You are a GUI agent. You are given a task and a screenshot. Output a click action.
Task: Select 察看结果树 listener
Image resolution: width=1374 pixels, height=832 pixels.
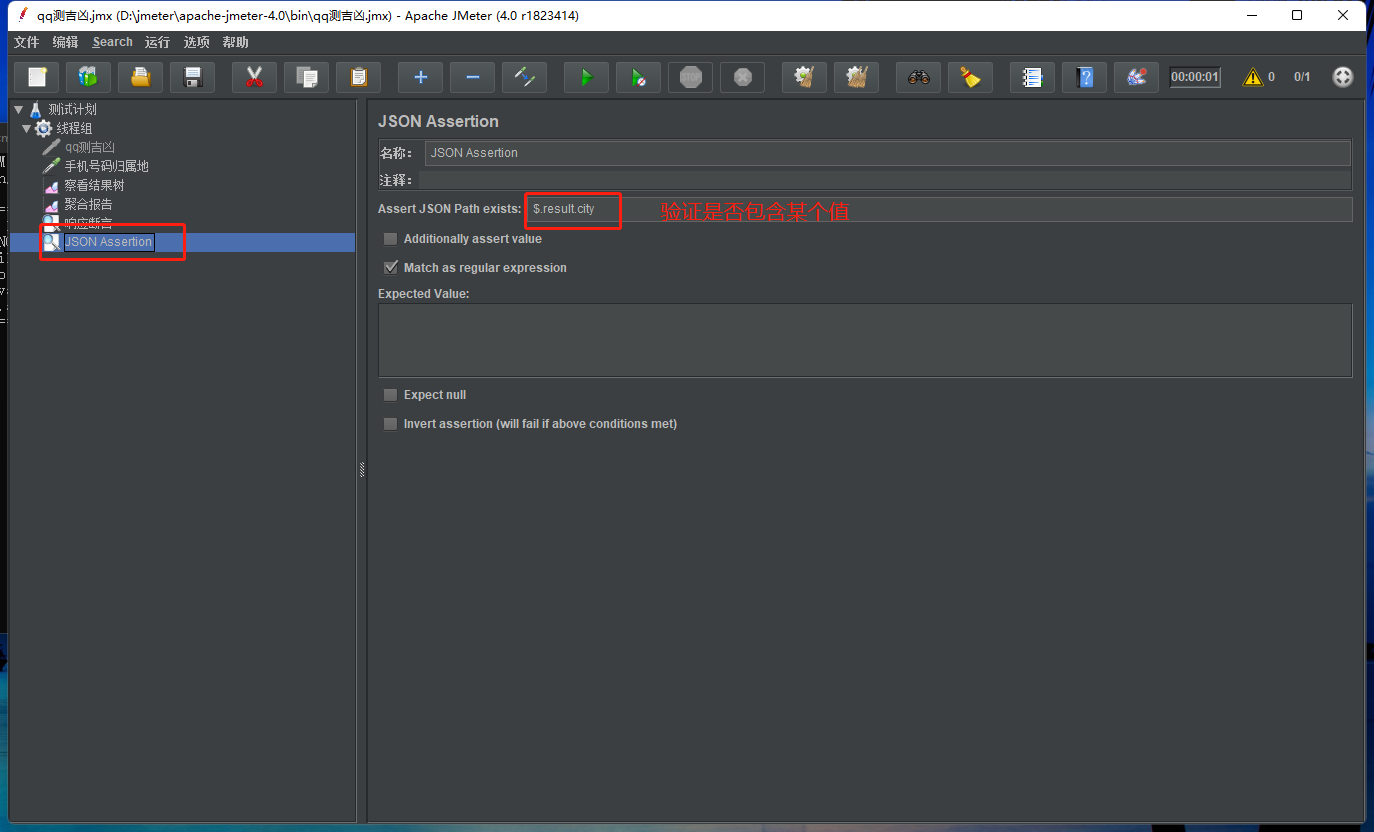coord(94,185)
